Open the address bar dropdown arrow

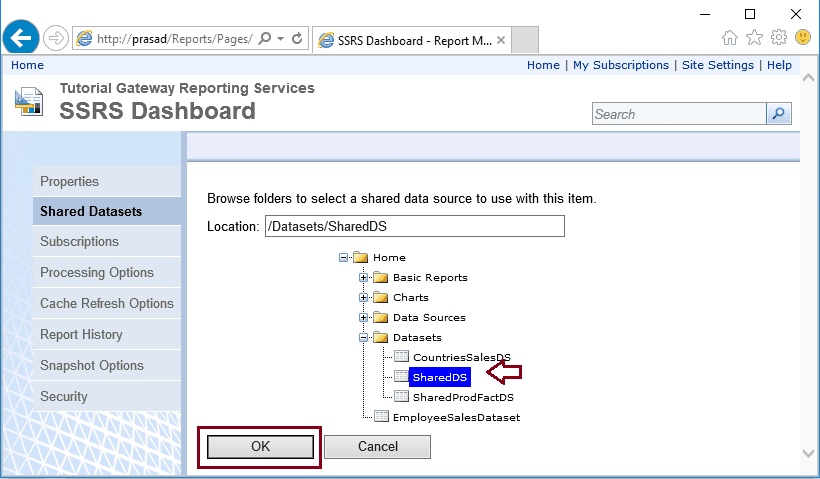click(280, 39)
